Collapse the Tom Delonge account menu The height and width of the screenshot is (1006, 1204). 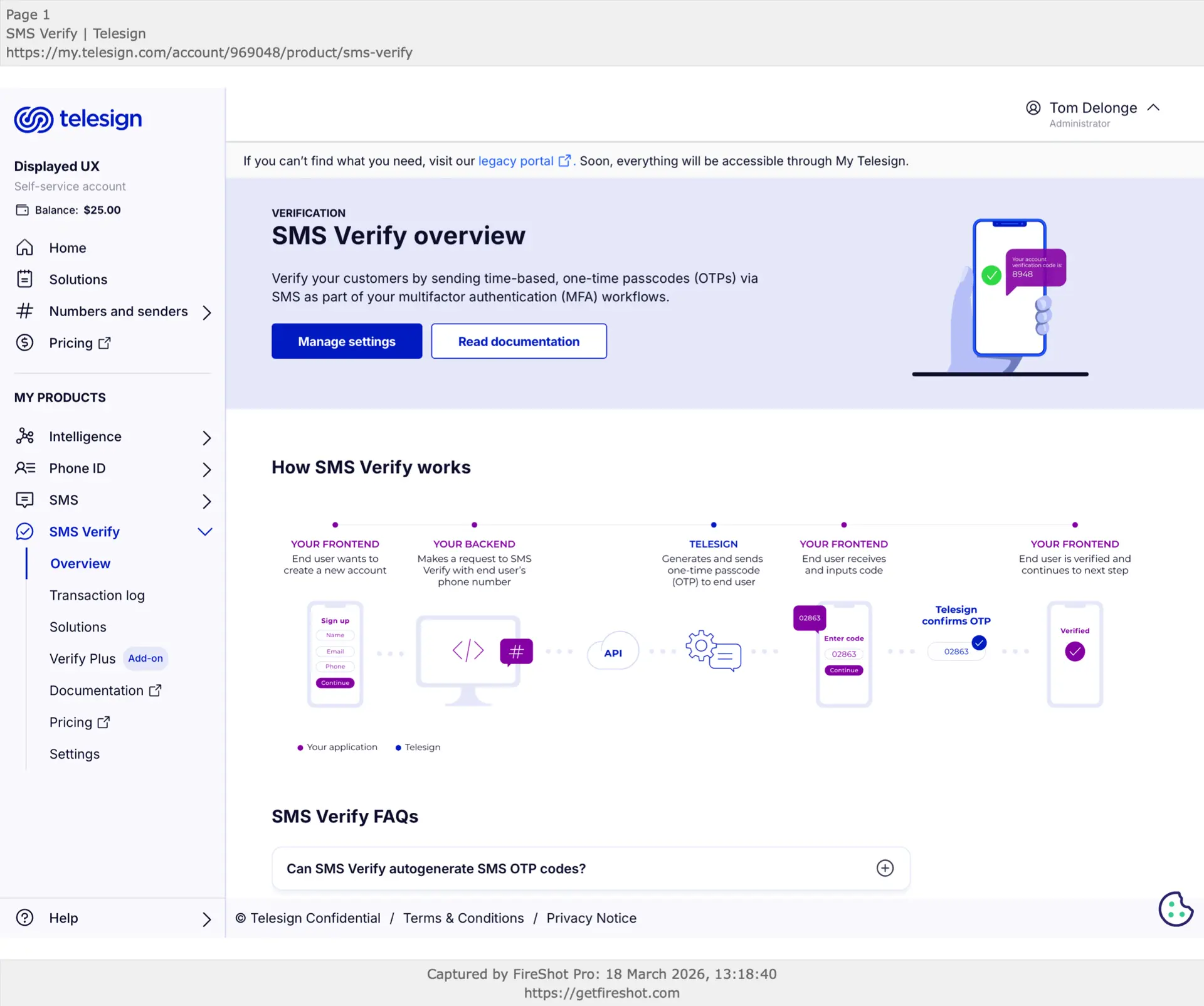[1154, 108]
